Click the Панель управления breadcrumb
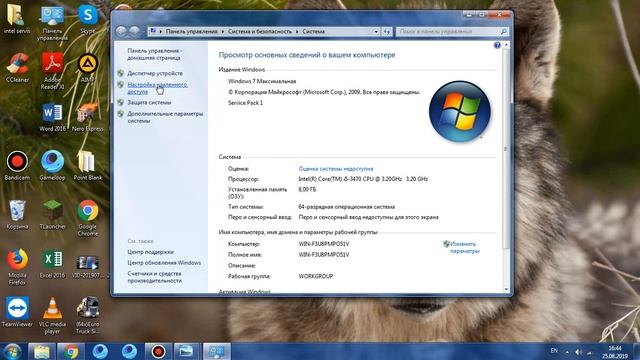 [191, 31]
